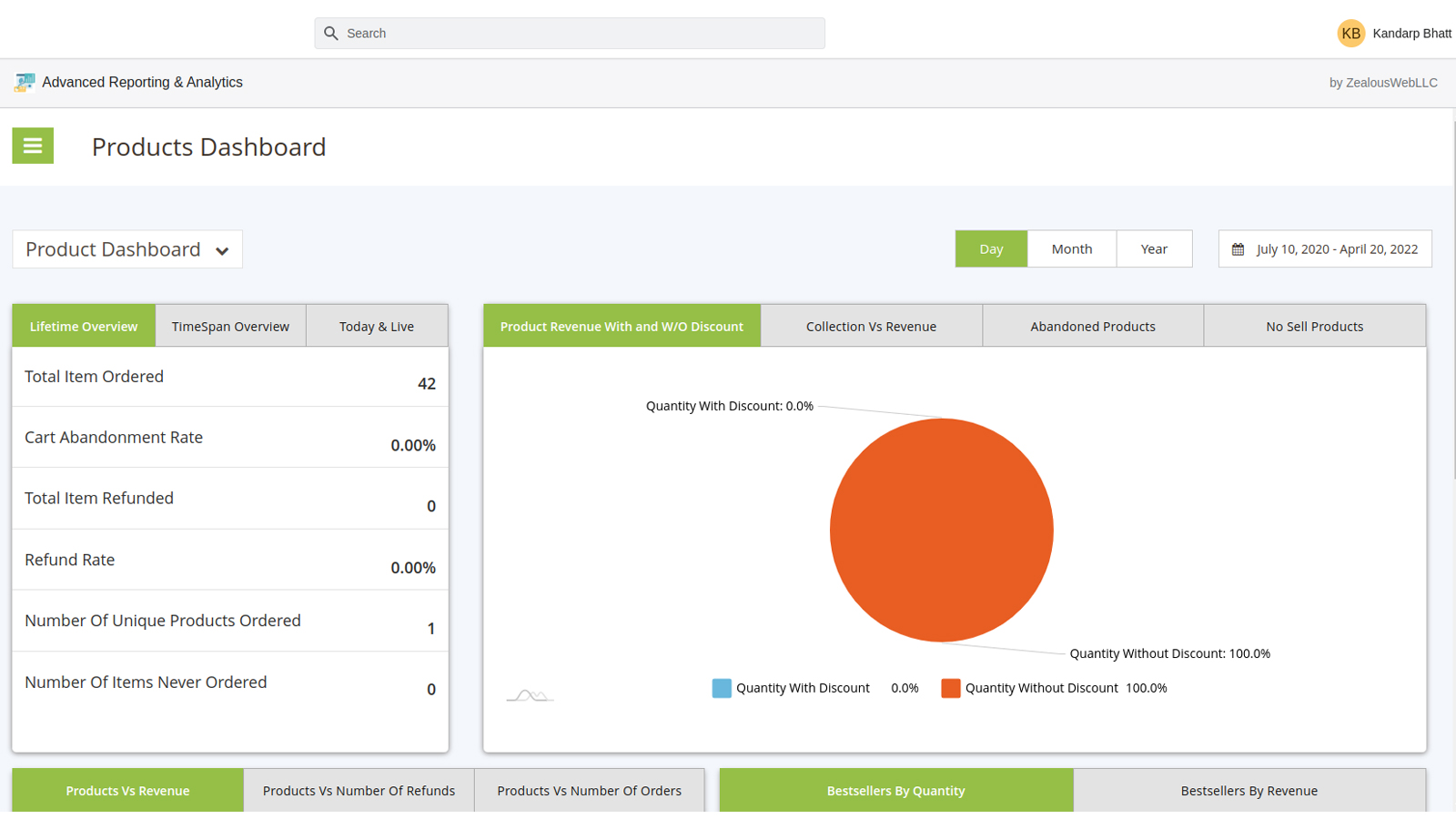Click the KB user avatar
This screenshot has height=819, width=1456.
coord(1350,34)
